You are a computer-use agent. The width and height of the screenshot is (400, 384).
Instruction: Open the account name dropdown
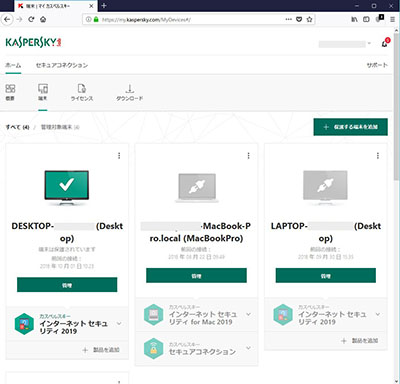[x=345, y=44]
